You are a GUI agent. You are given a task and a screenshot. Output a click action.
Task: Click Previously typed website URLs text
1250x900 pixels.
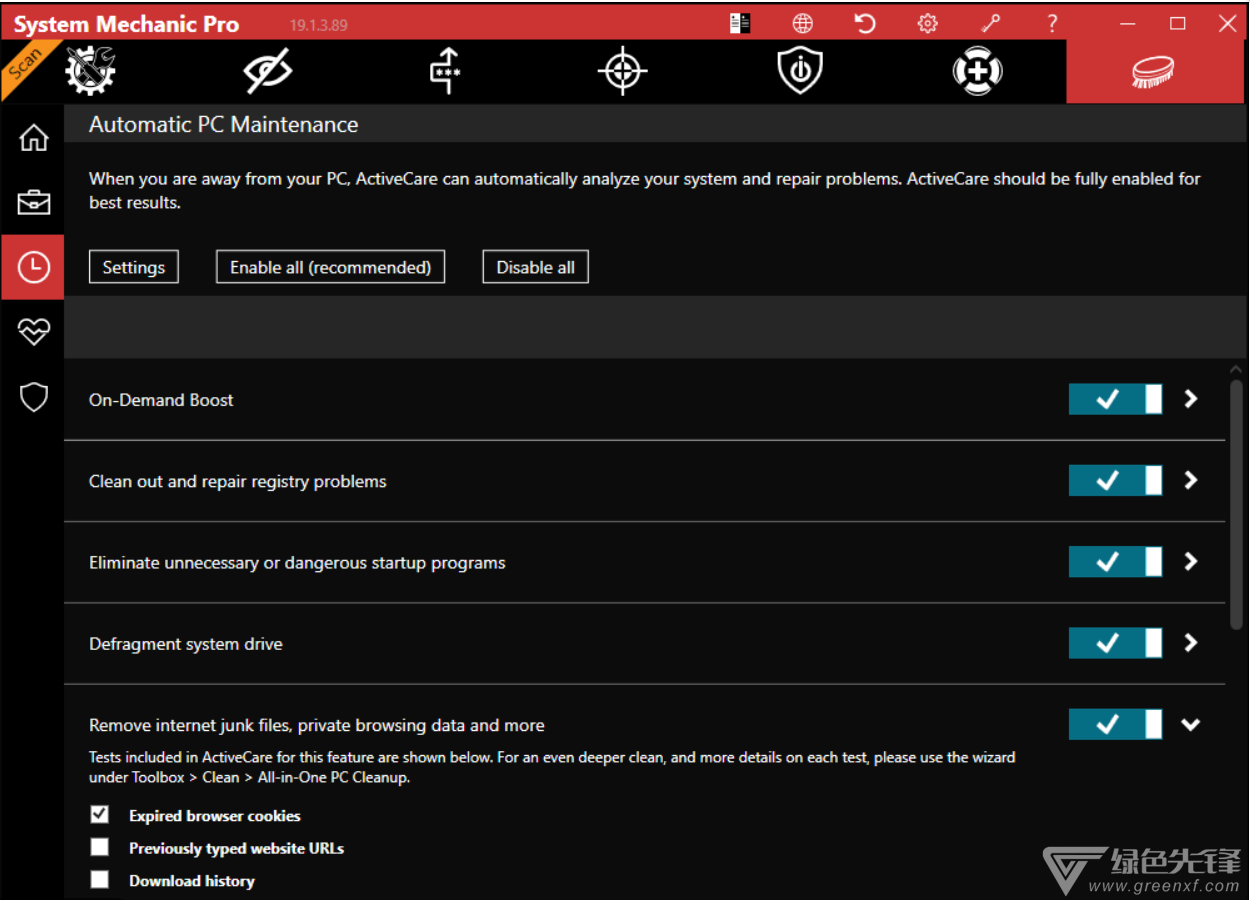point(236,848)
